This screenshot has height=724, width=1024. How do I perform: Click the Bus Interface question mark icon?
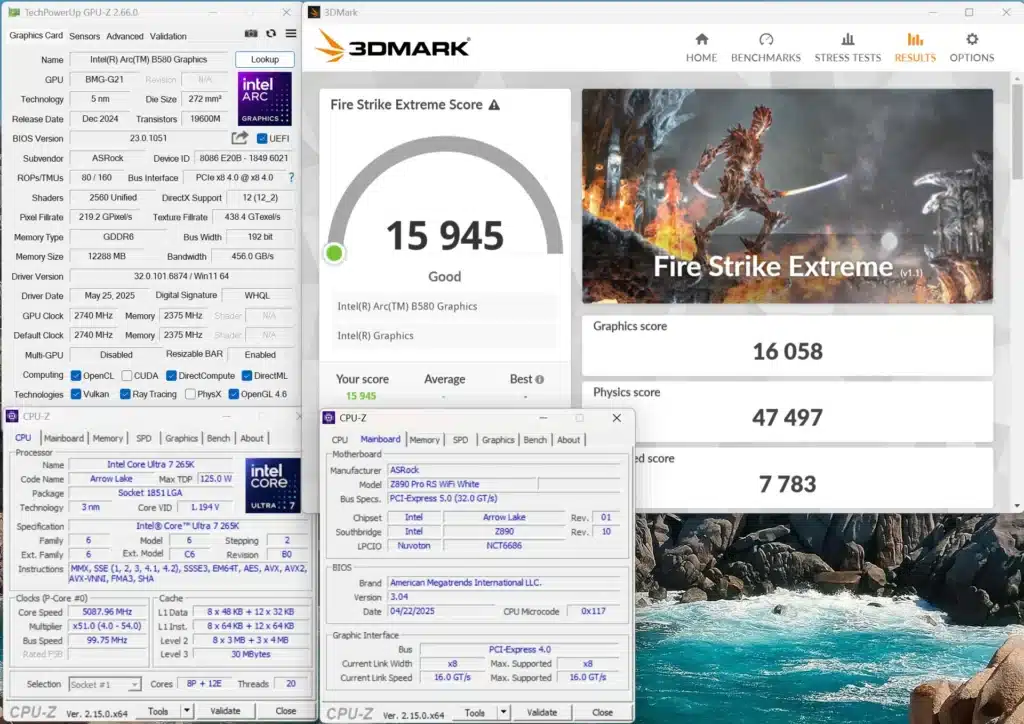click(291, 178)
